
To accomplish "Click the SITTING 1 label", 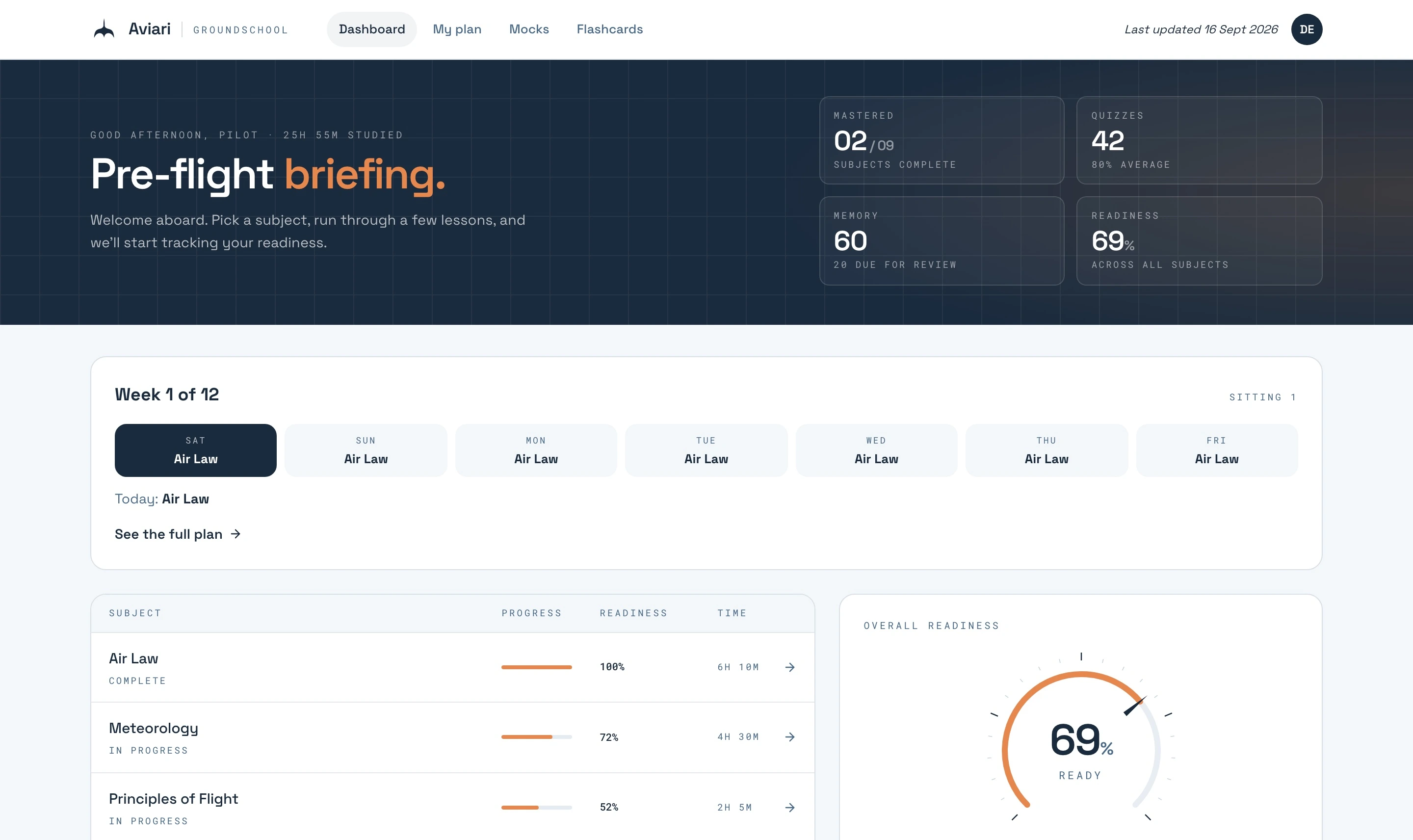I will pos(1262,397).
